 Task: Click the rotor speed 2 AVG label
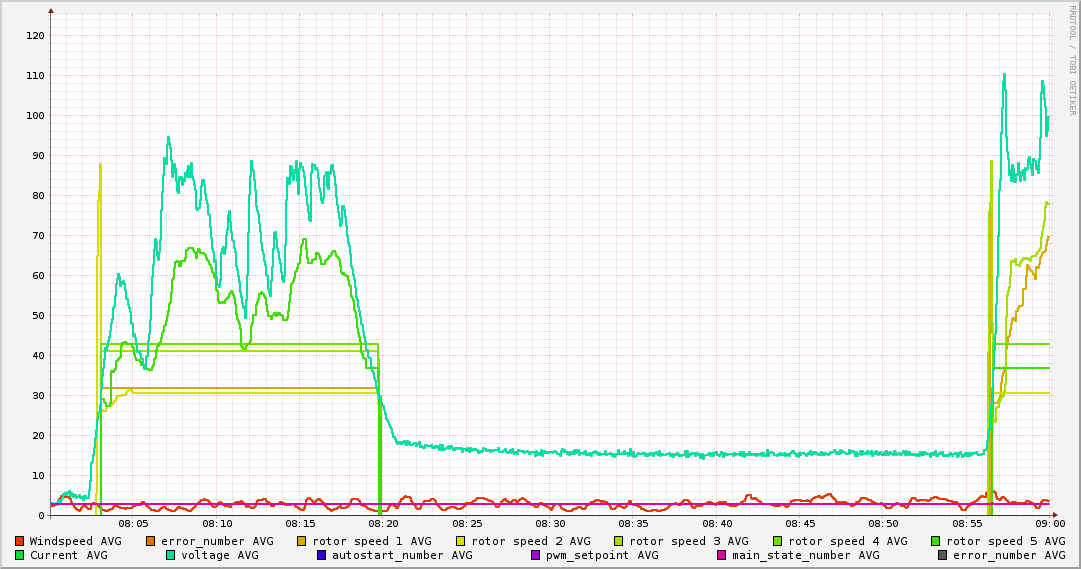pos(530,541)
